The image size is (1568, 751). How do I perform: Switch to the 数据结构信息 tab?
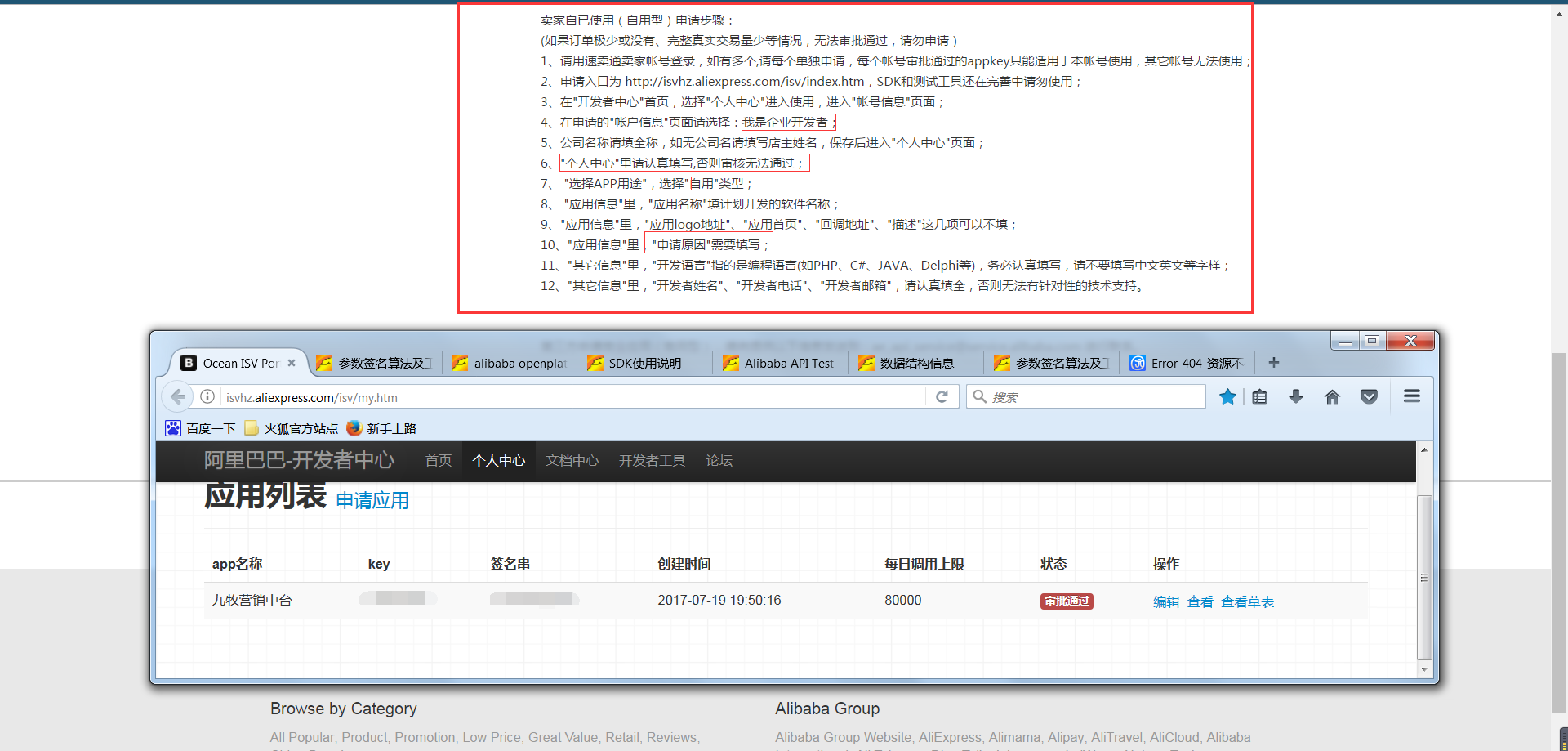(x=916, y=363)
